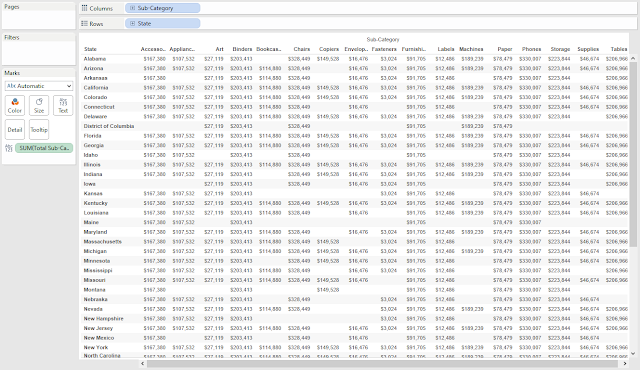This screenshot has height=370, width=640.
Task: Select the Idaho row label
Action: 91,155
